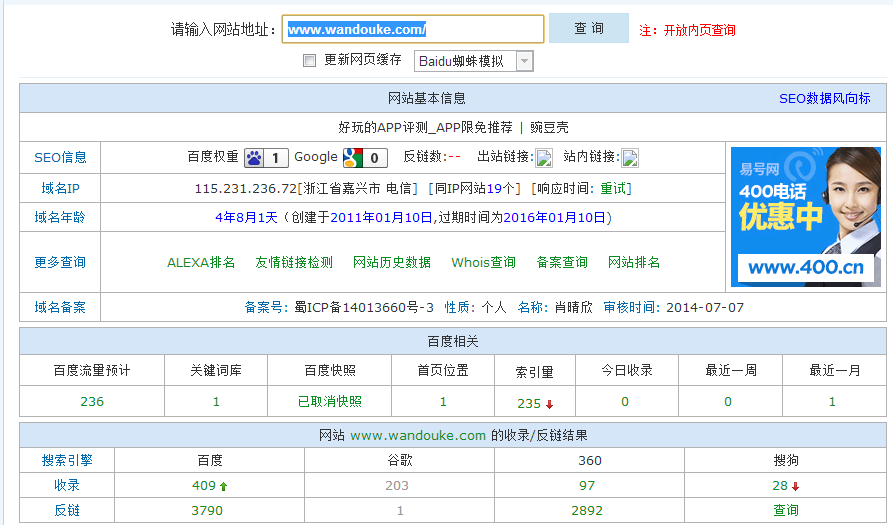Open the 友情链接检测 link
Image resolution: width=893 pixels, height=525 pixels.
294,262
